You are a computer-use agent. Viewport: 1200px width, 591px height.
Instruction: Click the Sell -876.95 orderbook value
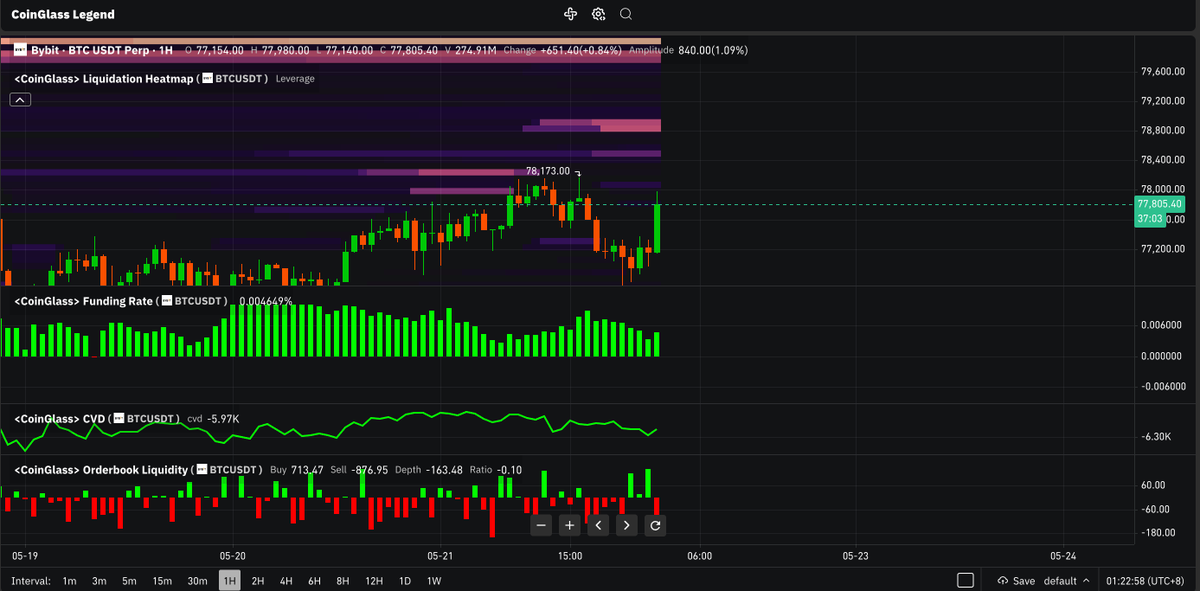[359, 470]
